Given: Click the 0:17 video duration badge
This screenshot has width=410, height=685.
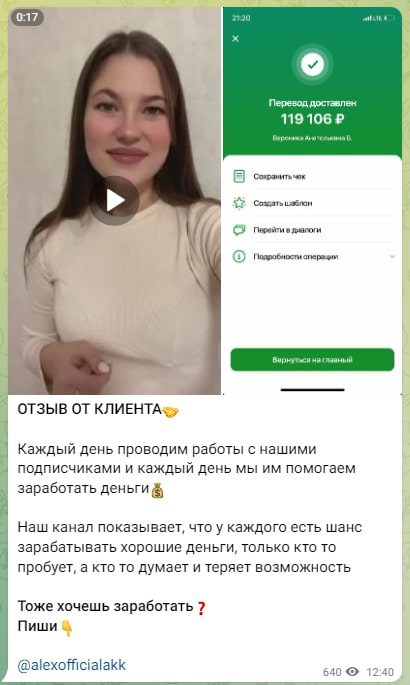Looking at the screenshot, I should [x=27, y=17].
